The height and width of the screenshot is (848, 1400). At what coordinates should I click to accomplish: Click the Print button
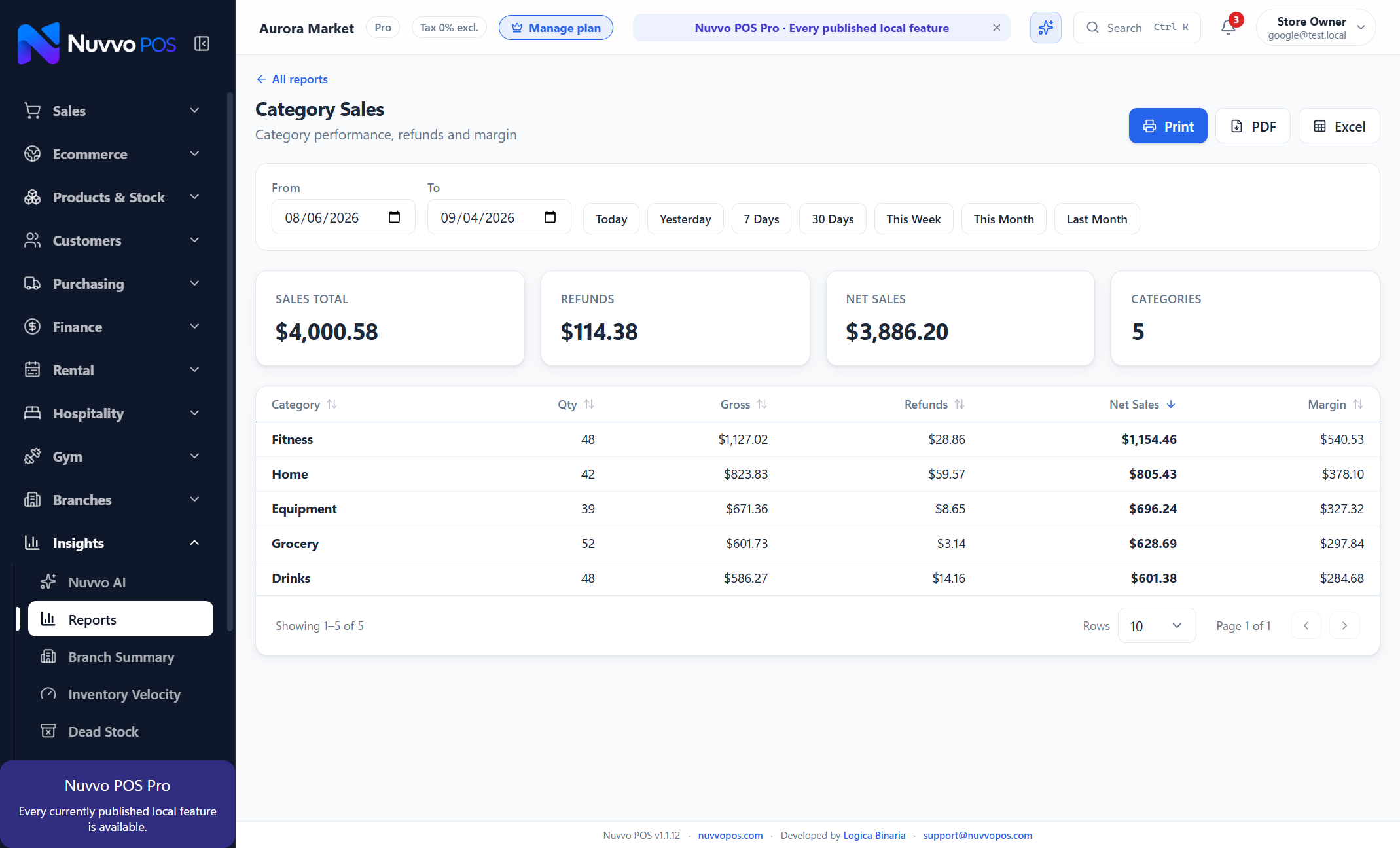coord(1168,126)
